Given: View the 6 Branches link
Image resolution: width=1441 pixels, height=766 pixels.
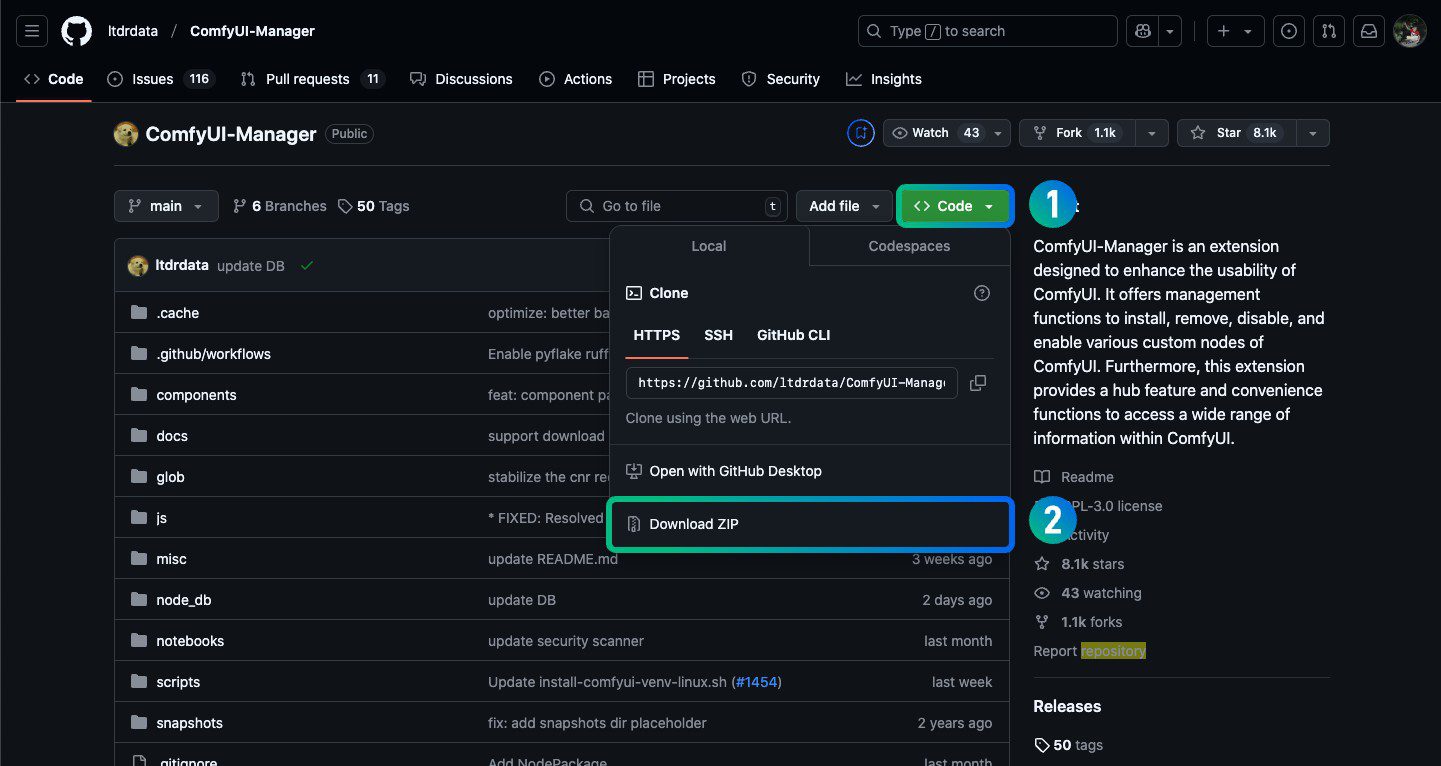Looking at the screenshot, I should coord(279,206).
